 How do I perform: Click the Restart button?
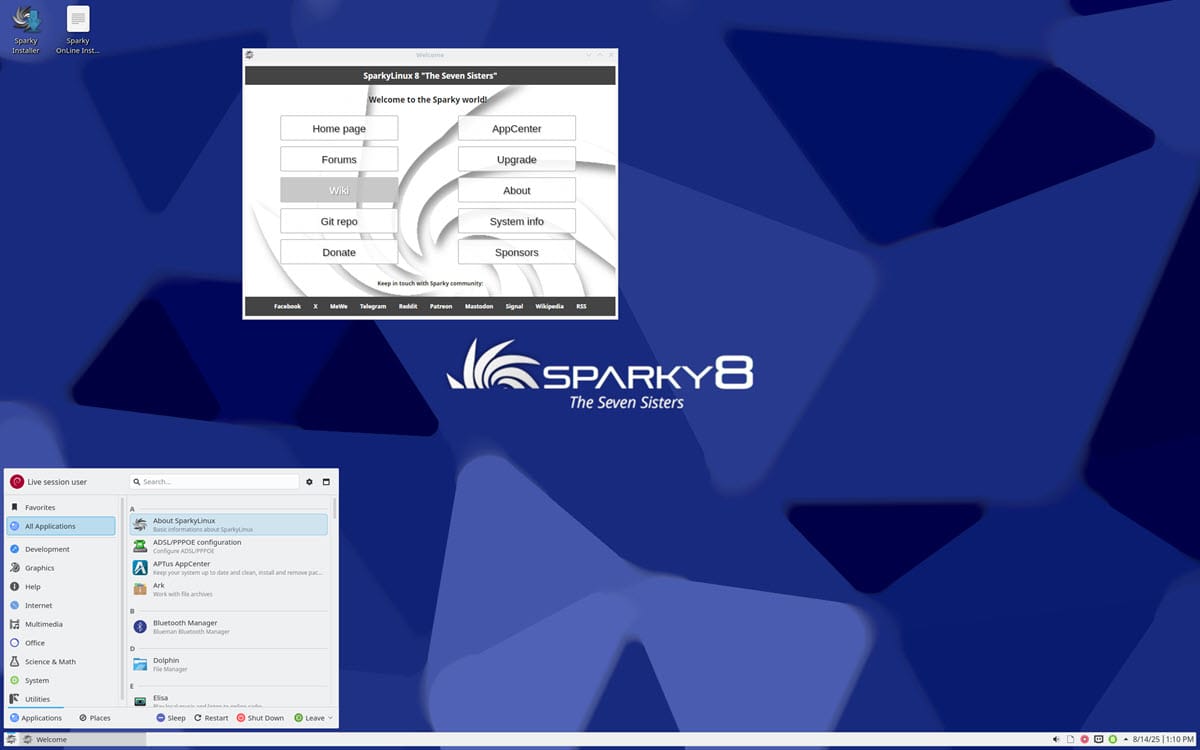211,718
